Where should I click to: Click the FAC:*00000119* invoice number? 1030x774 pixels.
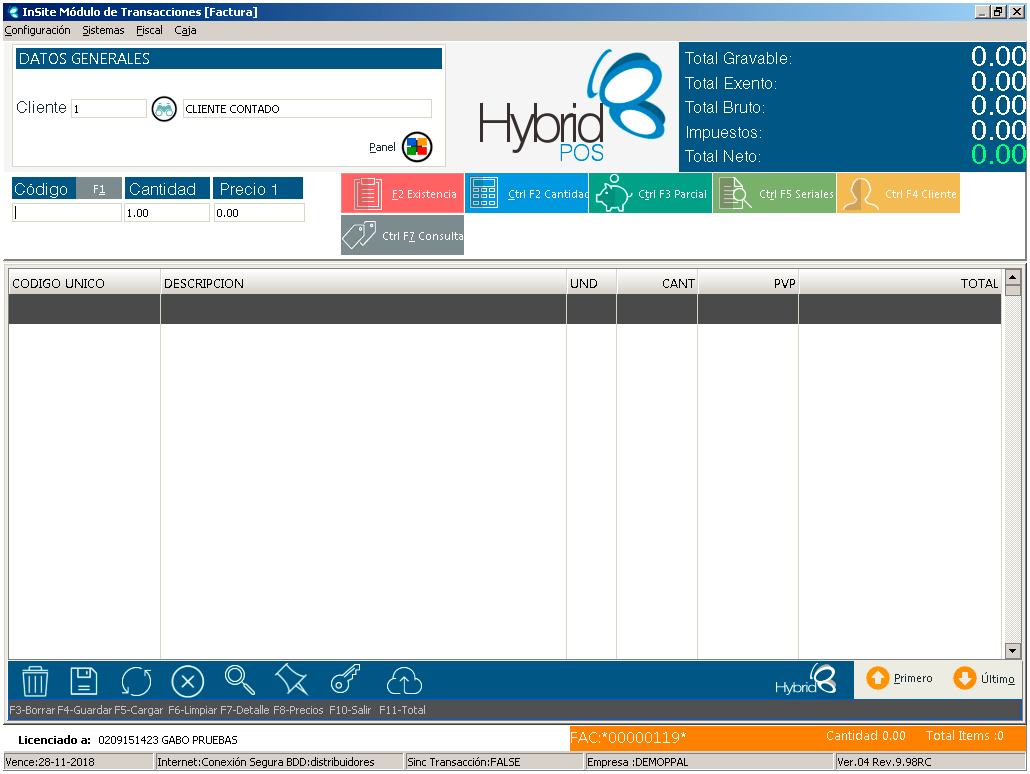coord(628,737)
